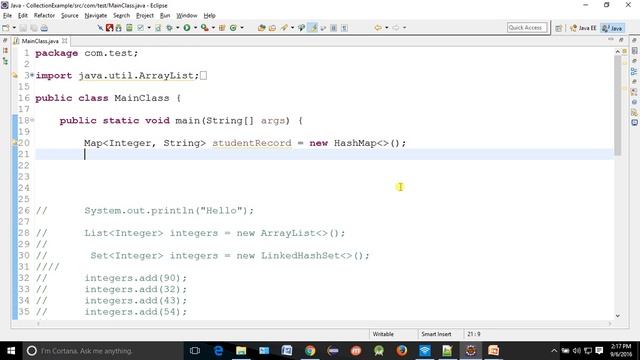Close the MainClass.java tab

(x=64, y=41)
